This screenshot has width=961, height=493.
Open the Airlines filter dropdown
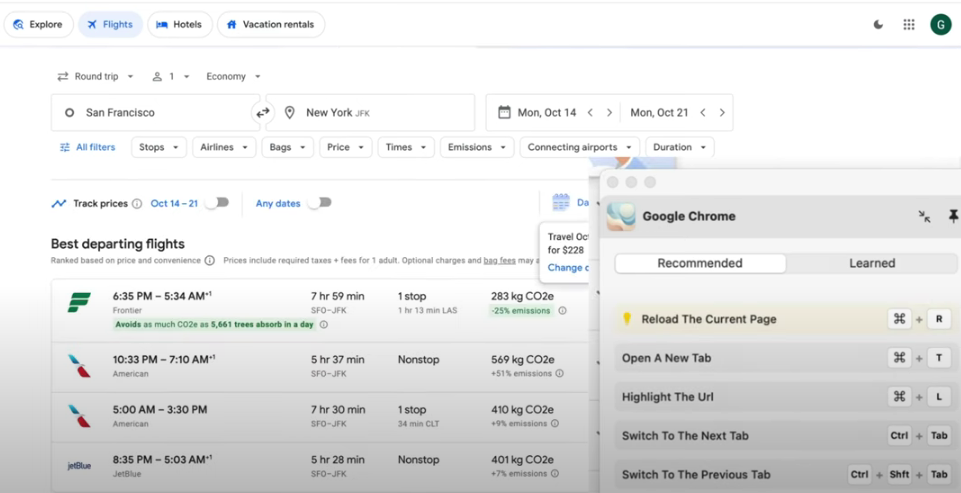click(x=224, y=147)
